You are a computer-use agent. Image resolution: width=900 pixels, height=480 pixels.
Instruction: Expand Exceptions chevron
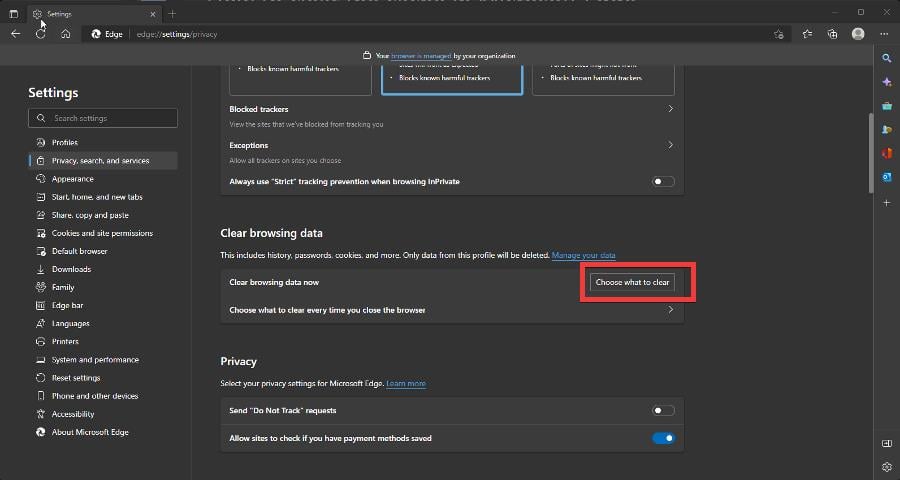[670, 145]
